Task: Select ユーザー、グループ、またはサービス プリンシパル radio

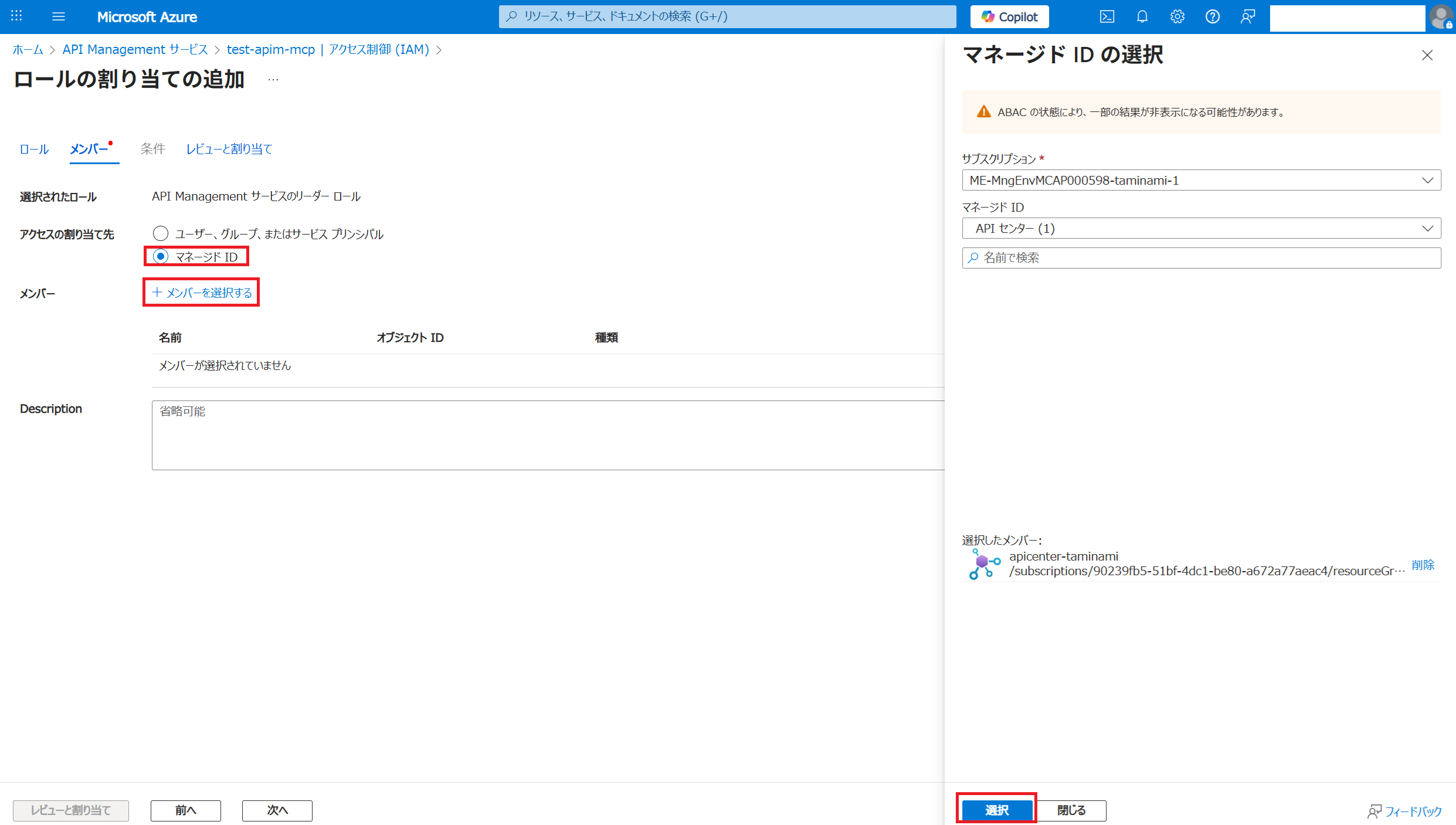Action: click(160, 233)
